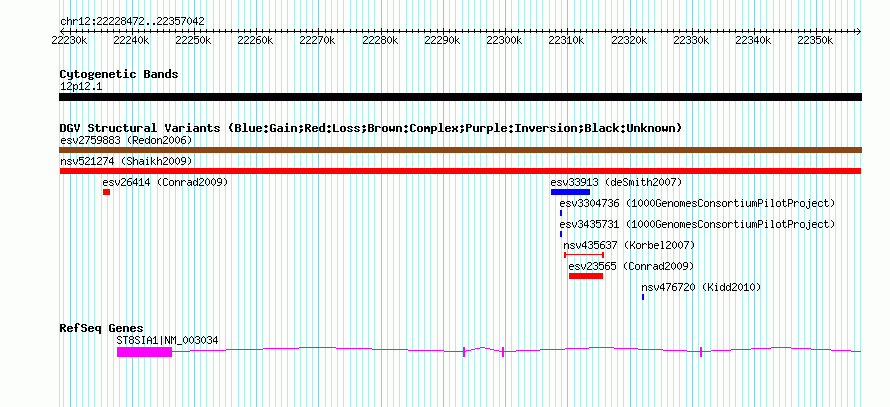Click the 22300k ruler position
890x407 pixels.
[504, 40]
